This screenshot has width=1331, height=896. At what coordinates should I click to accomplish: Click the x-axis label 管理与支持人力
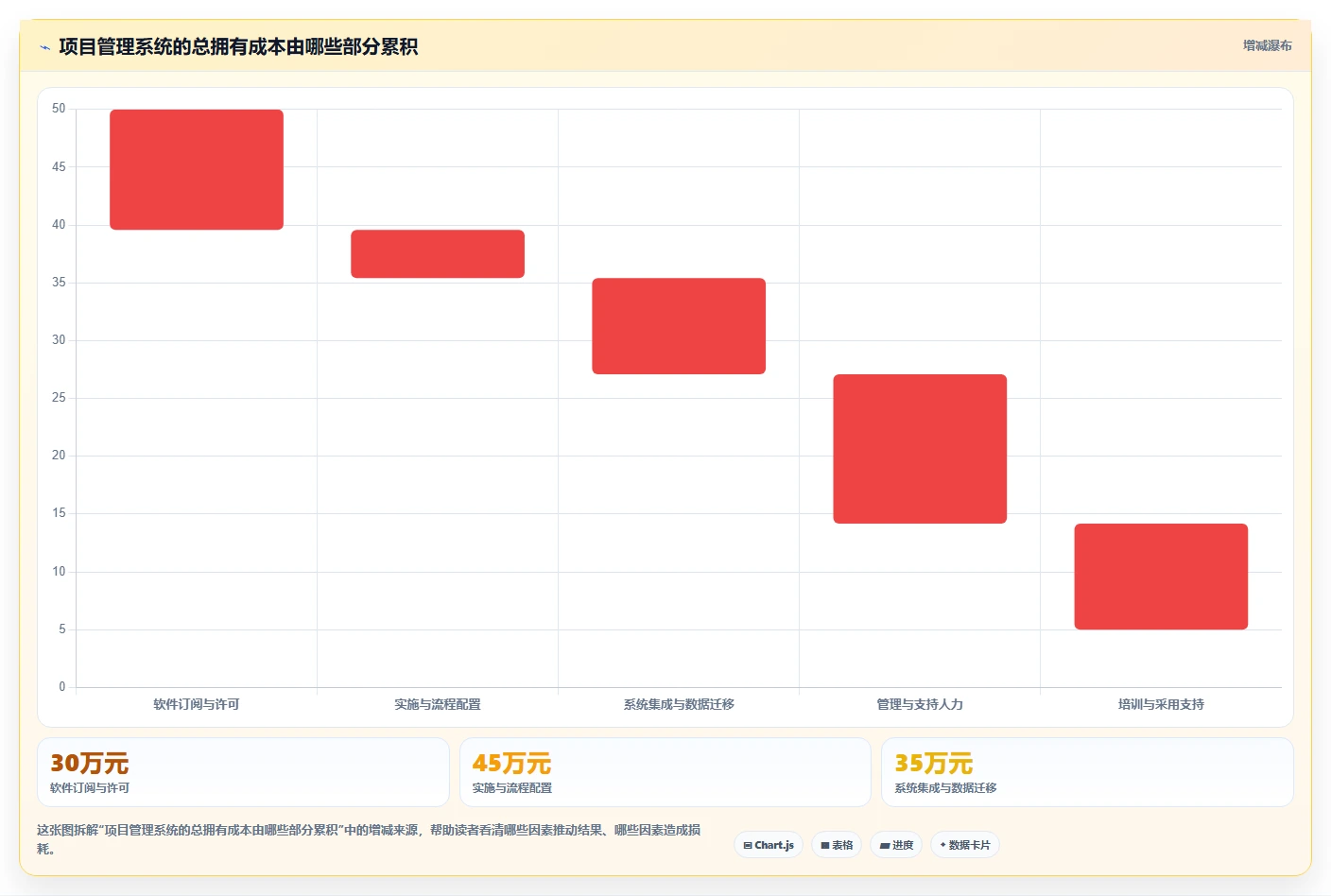tap(920, 704)
